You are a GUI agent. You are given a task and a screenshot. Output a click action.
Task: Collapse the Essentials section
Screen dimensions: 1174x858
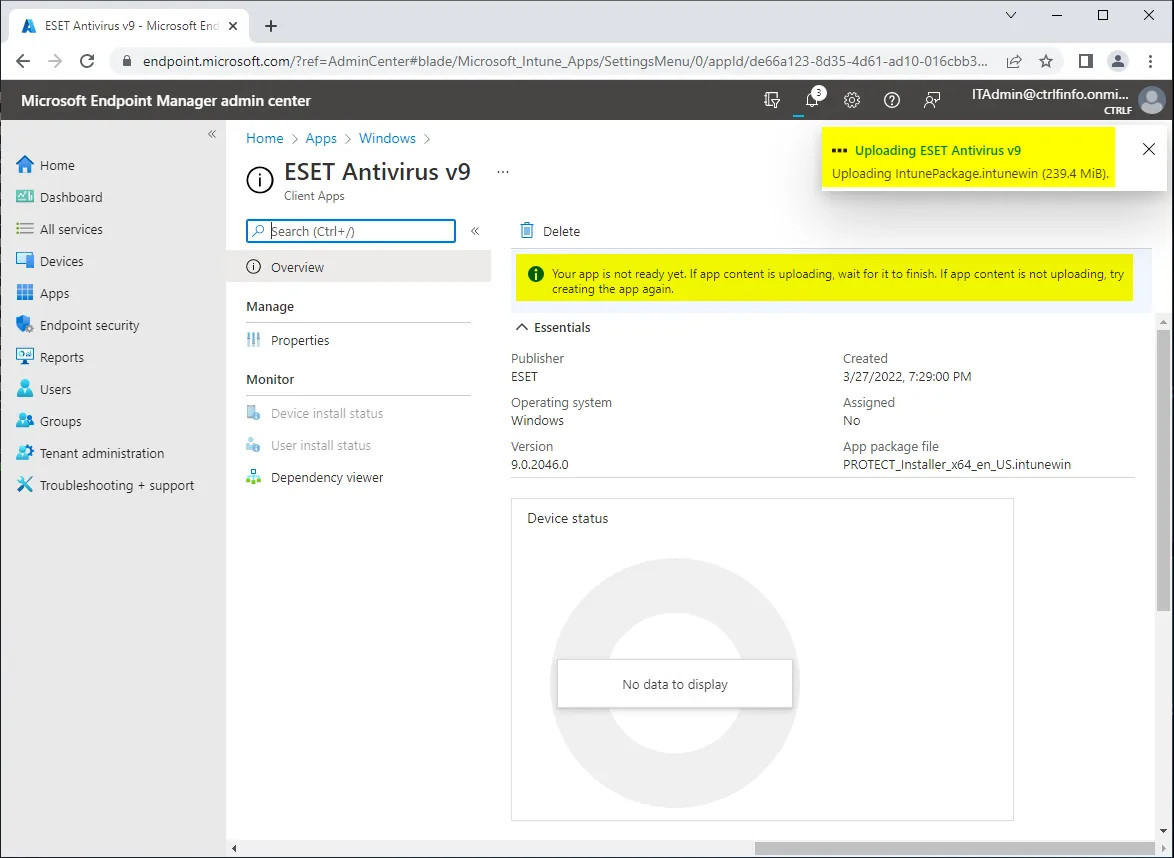click(x=522, y=327)
